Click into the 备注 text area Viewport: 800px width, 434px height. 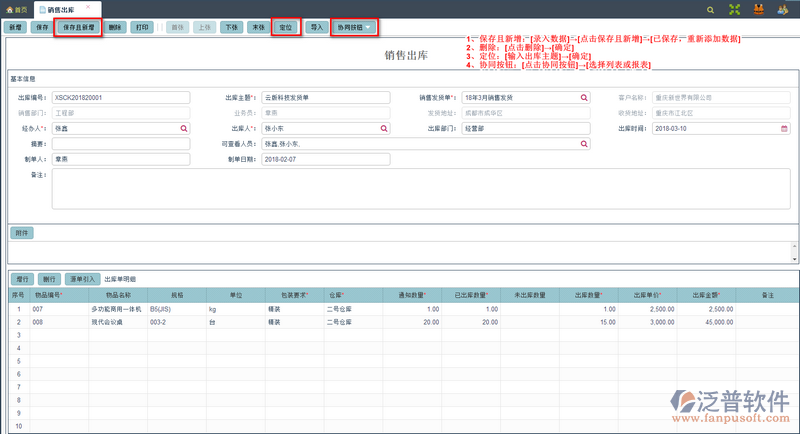coord(421,189)
